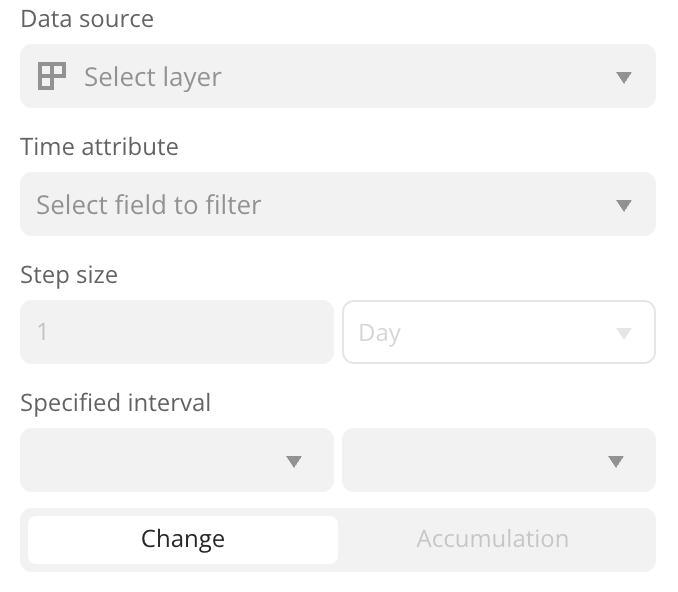Click the Step size number field
678x592 pixels.
pyautogui.click(x=176, y=332)
